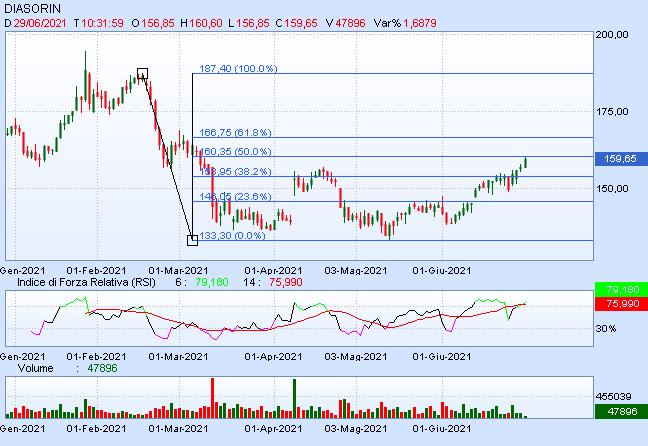
Task: Select the 160,35 (50.0%) Fibonacci label
Action: click(x=235, y=151)
